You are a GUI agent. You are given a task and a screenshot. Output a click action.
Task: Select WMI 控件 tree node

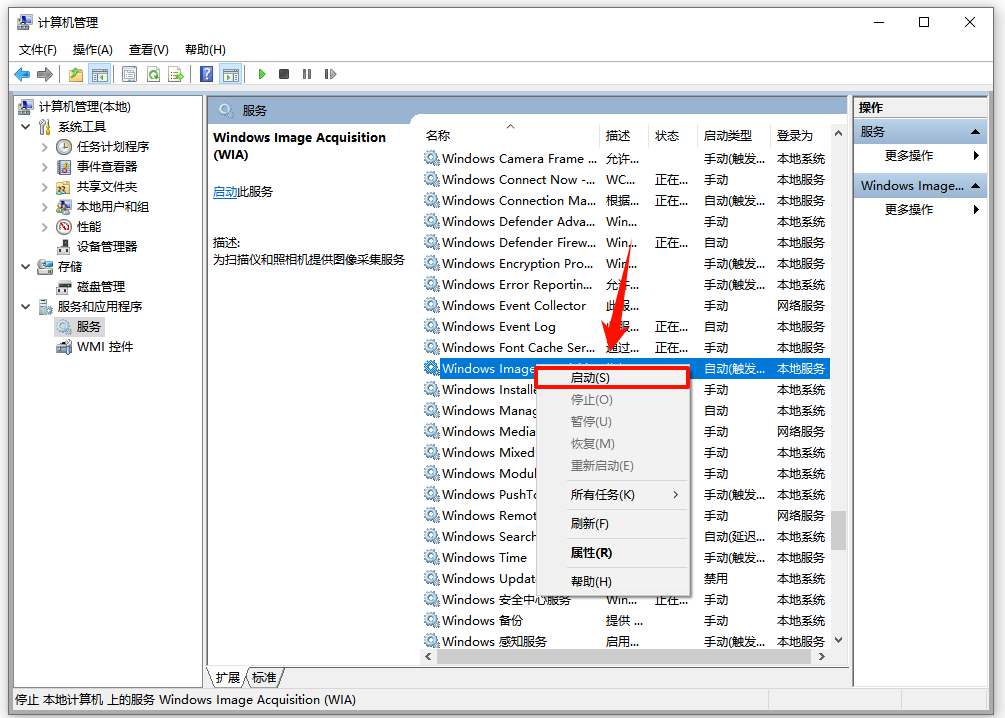(x=105, y=347)
